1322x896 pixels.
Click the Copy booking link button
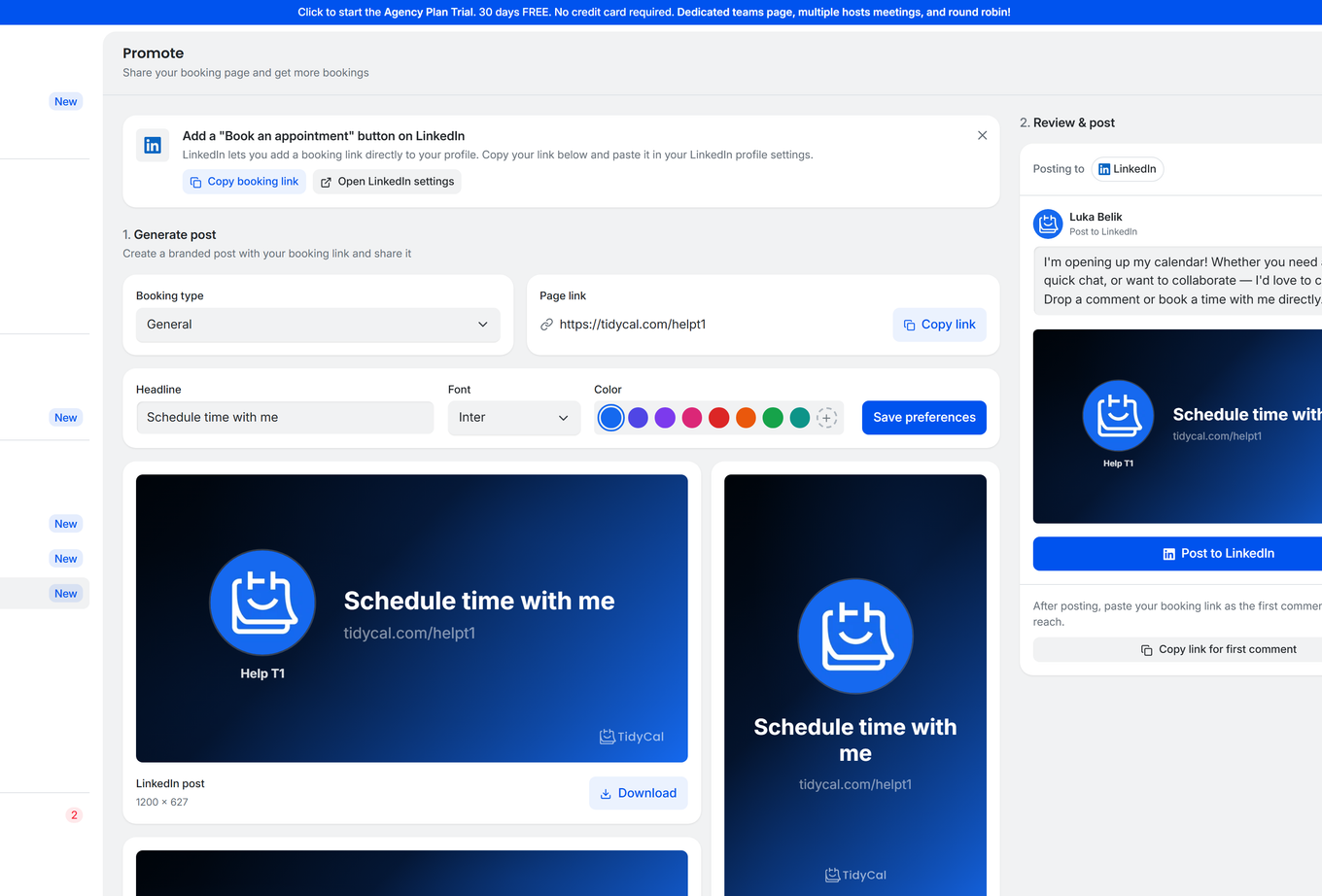[x=244, y=182]
